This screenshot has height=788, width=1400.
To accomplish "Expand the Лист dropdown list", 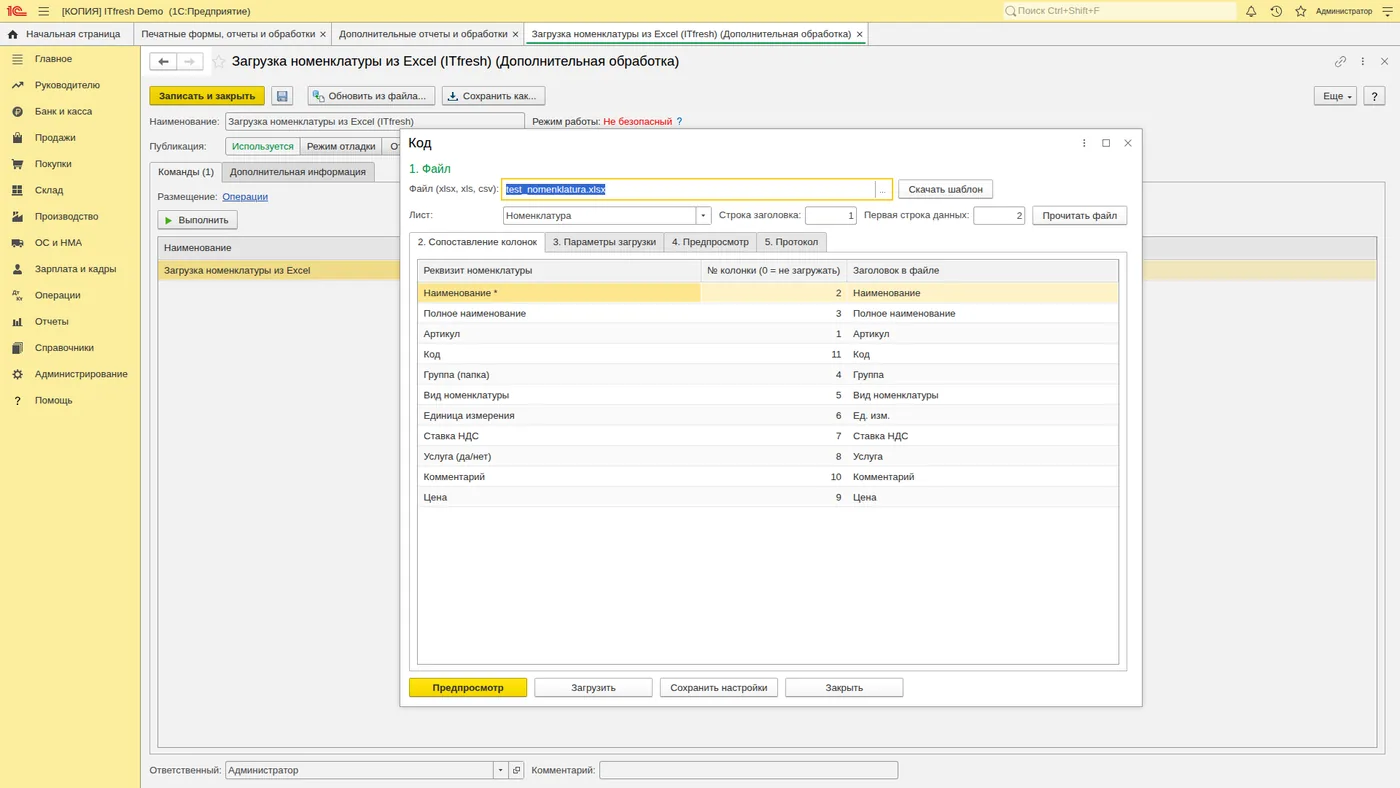I will coord(703,215).
